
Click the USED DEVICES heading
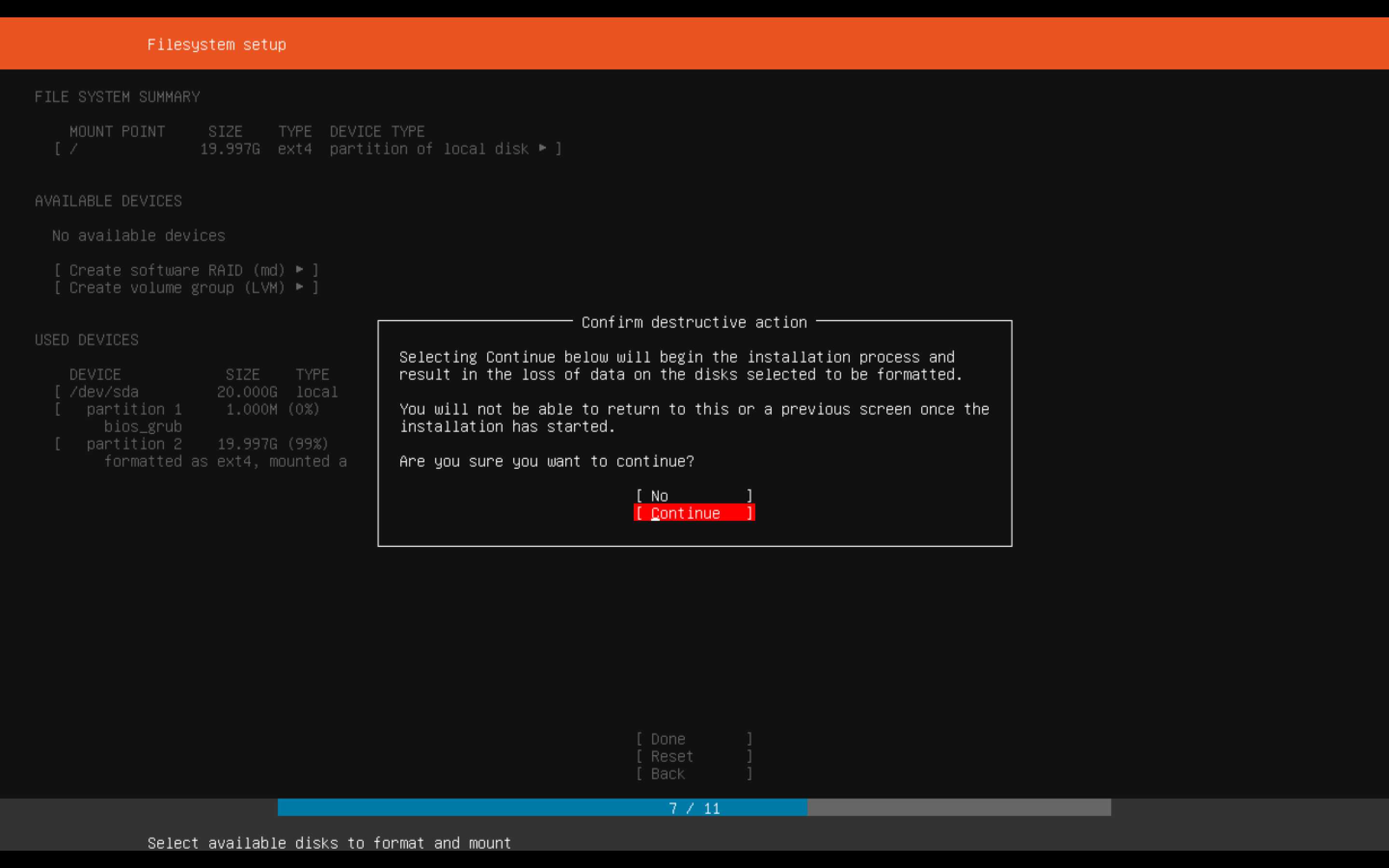[x=87, y=340]
